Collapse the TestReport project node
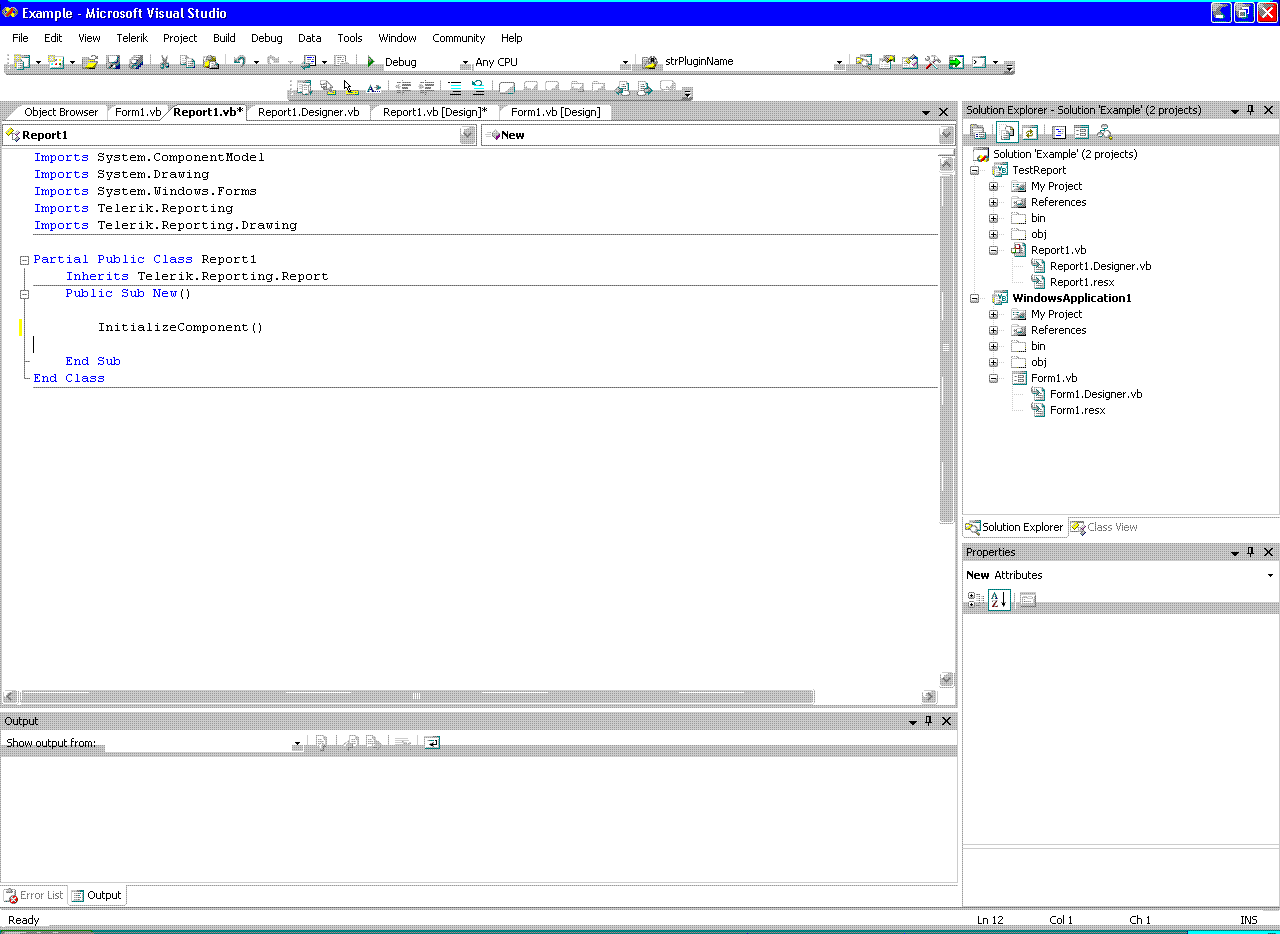The width and height of the screenshot is (1280, 934). (974, 170)
